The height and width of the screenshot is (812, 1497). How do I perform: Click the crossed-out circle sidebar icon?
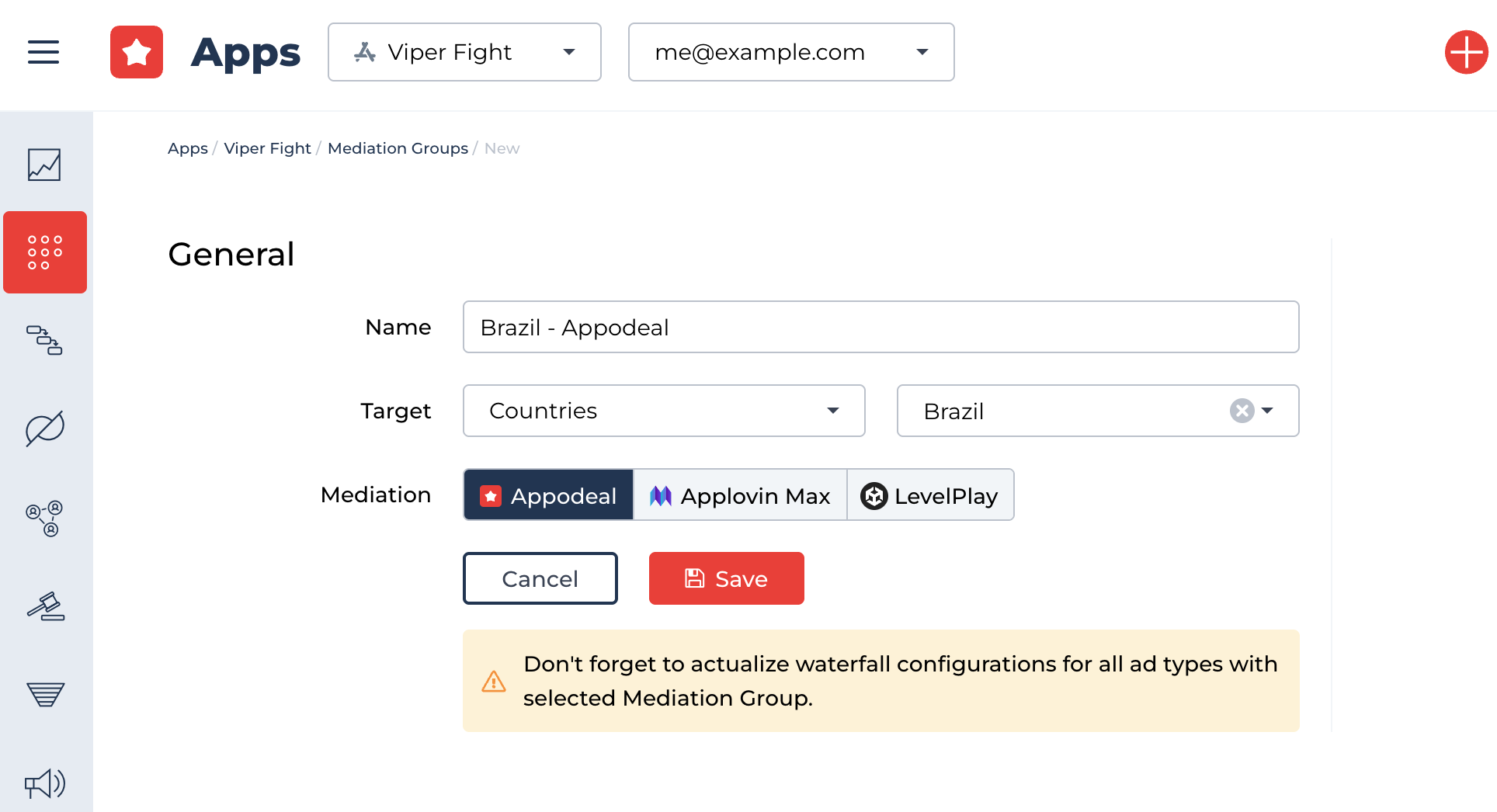click(x=44, y=429)
